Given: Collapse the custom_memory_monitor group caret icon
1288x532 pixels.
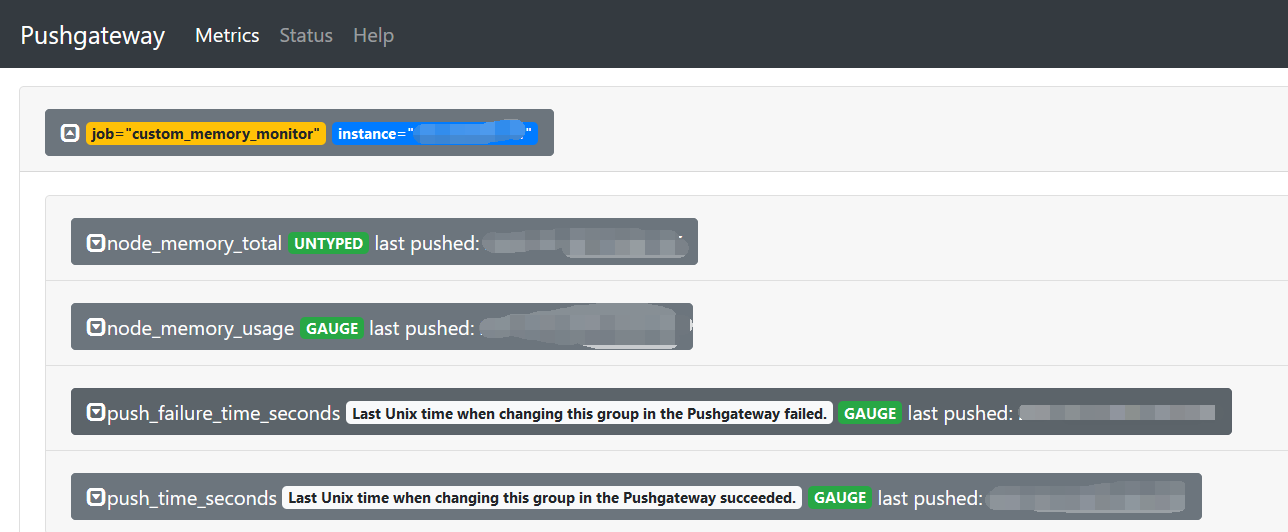Looking at the screenshot, I should tap(70, 133).
